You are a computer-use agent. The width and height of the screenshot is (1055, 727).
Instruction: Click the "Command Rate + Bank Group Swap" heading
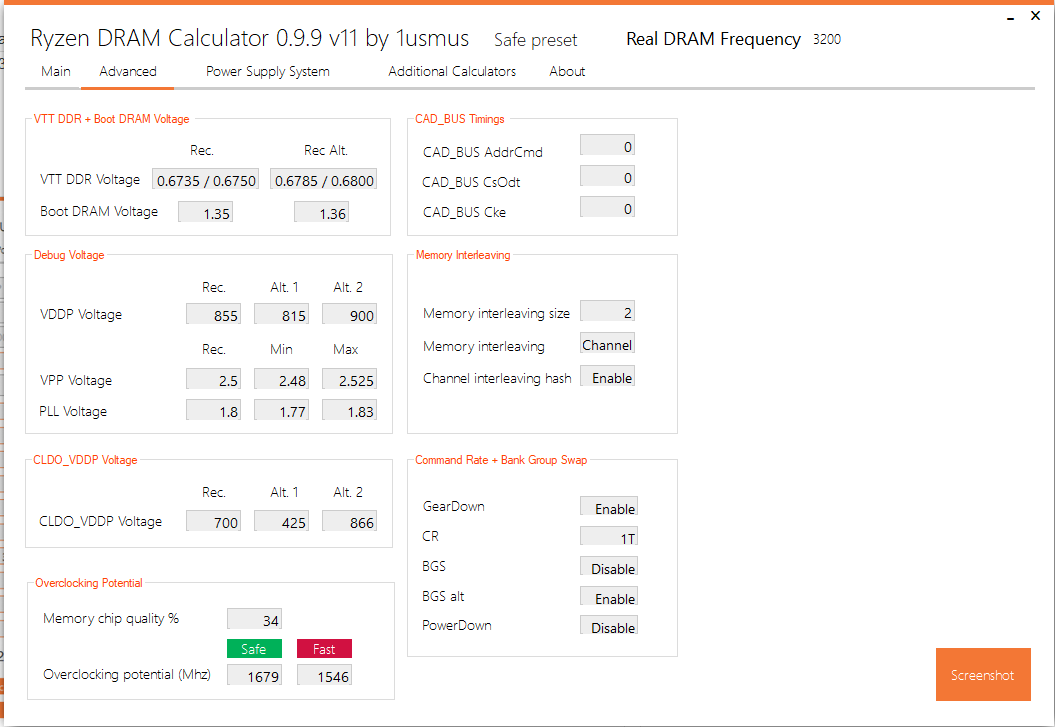pos(501,460)
